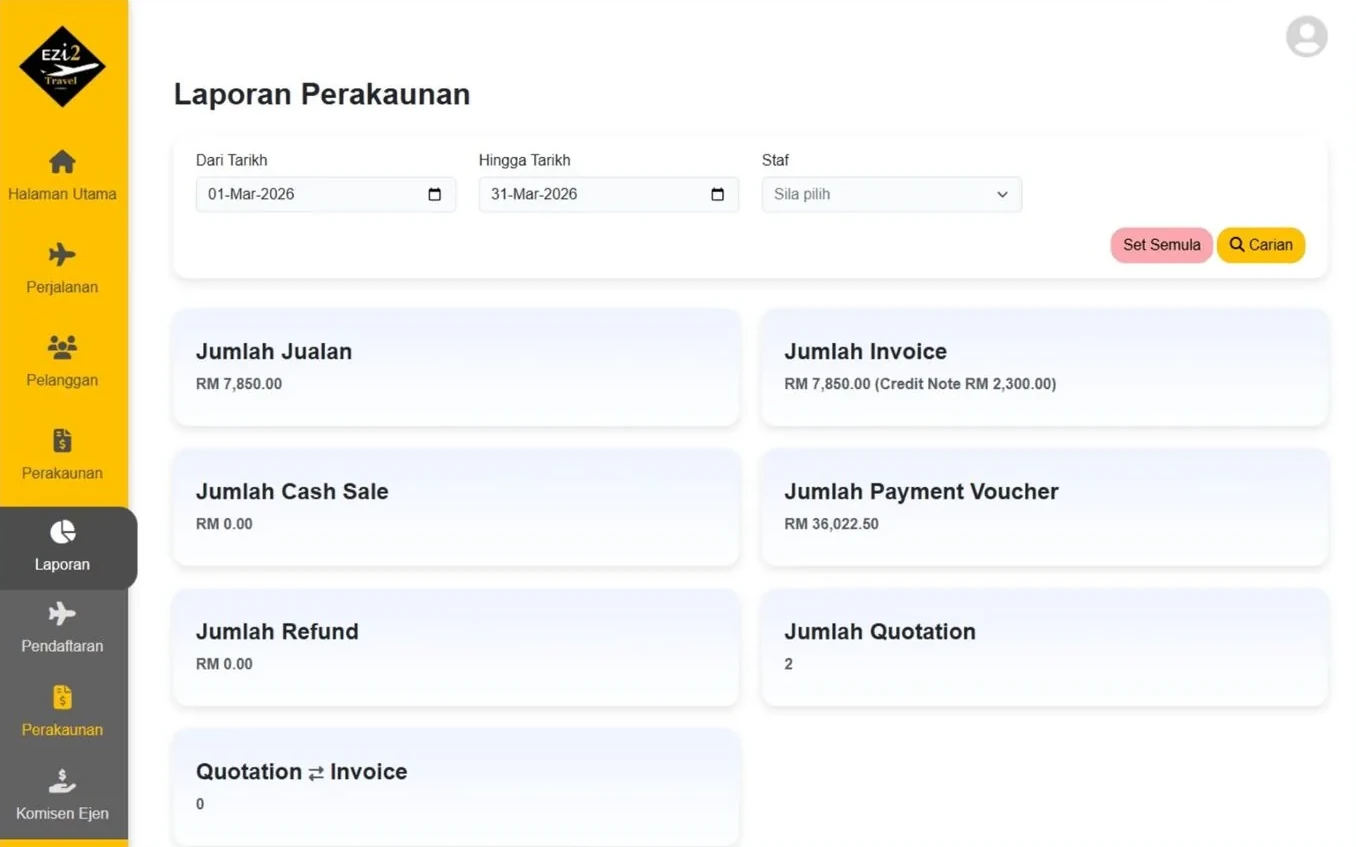Open the Perakaunan menu directly below Pelanggan

pyautogui.click(x=62, y=454)
